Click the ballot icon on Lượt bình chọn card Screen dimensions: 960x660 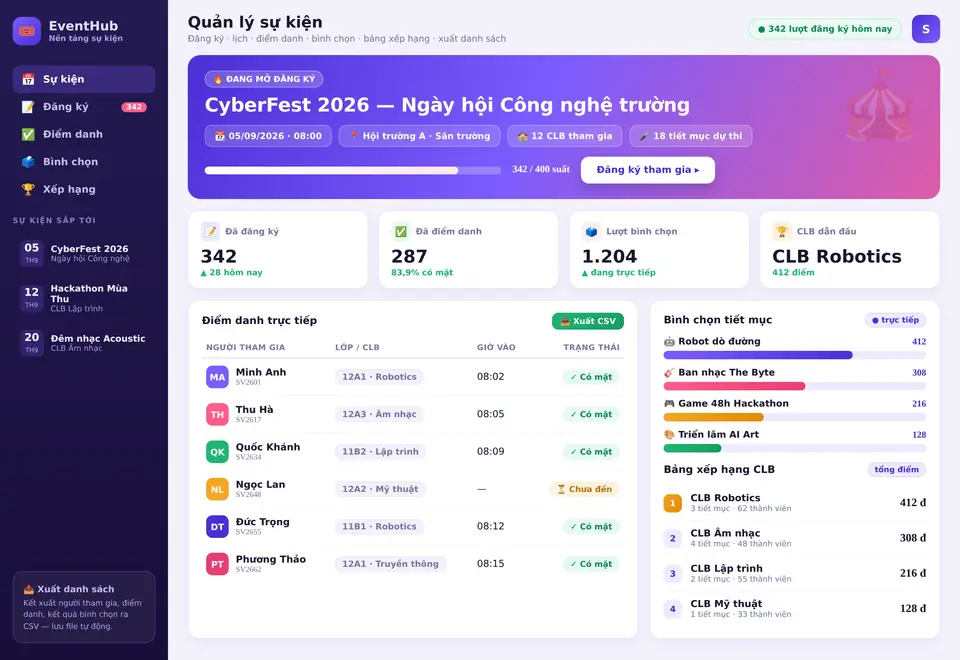tap(591, 231)
